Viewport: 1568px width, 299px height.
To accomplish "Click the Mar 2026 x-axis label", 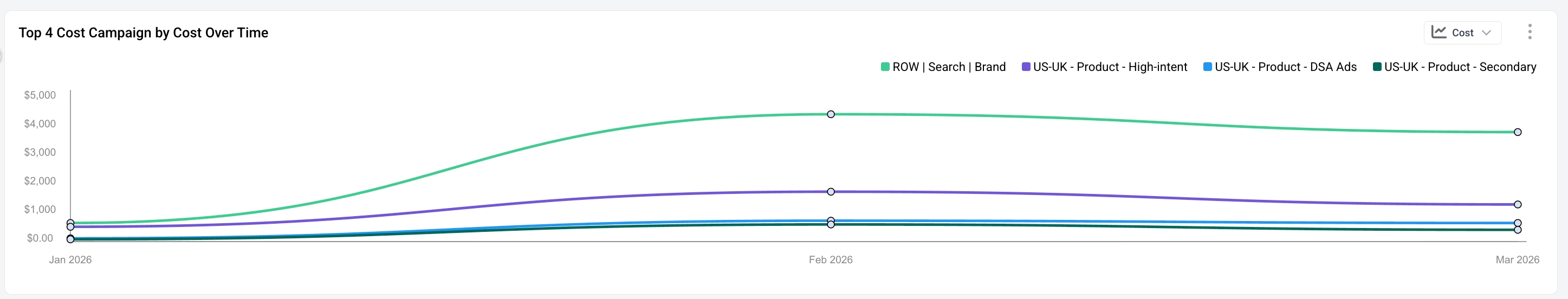I will click(x=1517, y=260).
